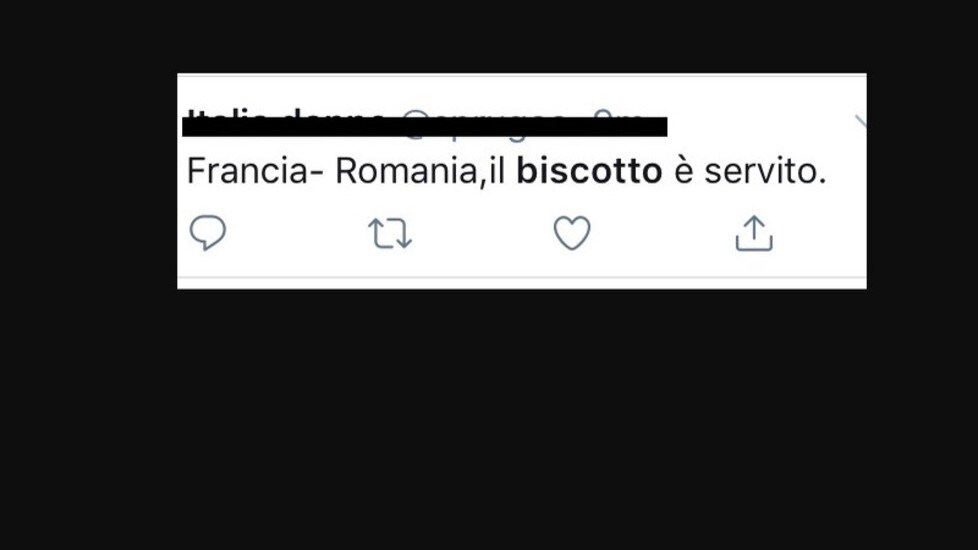Open the share options via upload-arrow icon

(754, 233)
